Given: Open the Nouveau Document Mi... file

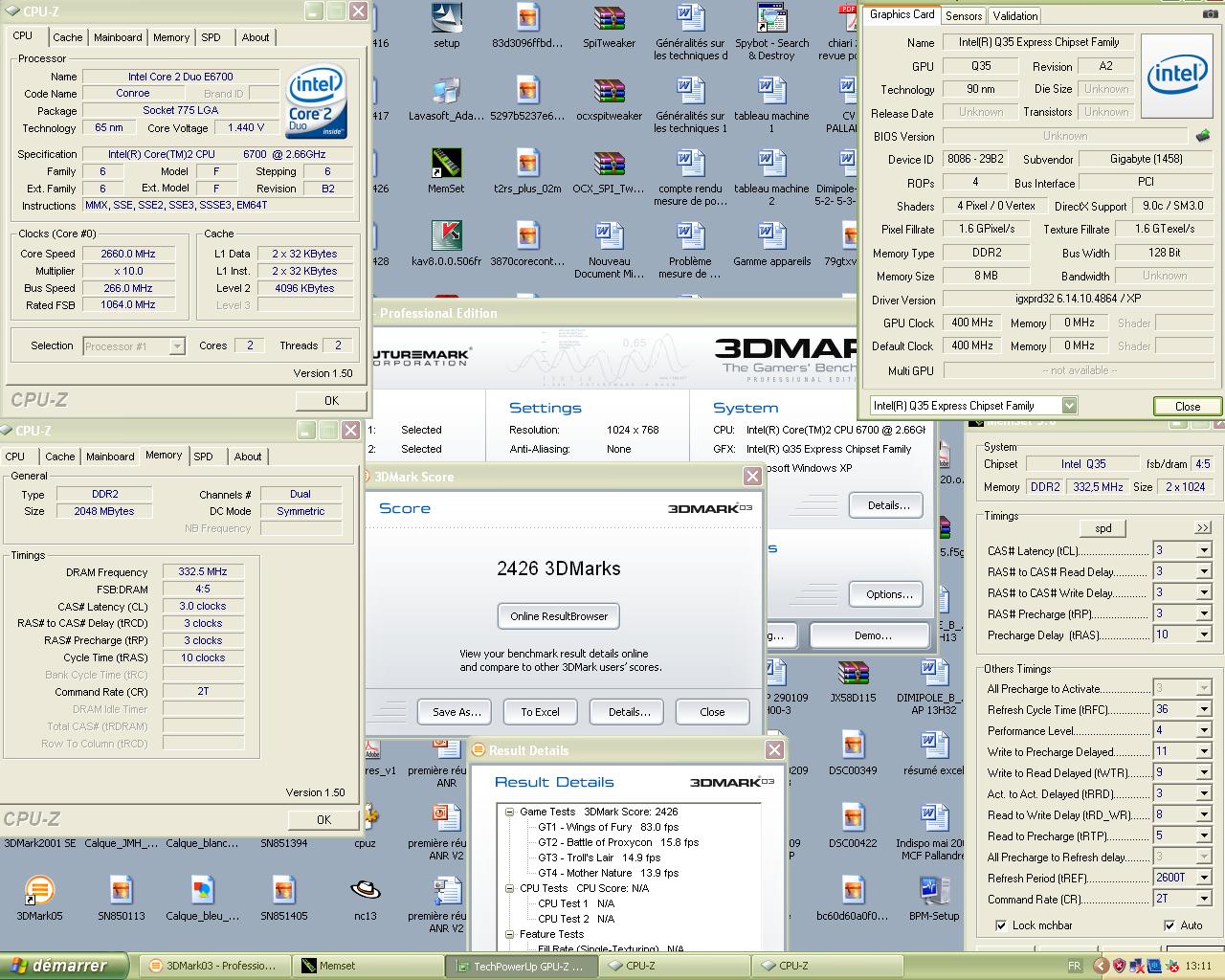Looking at the screenshot, I should click(x=609, y=236).
